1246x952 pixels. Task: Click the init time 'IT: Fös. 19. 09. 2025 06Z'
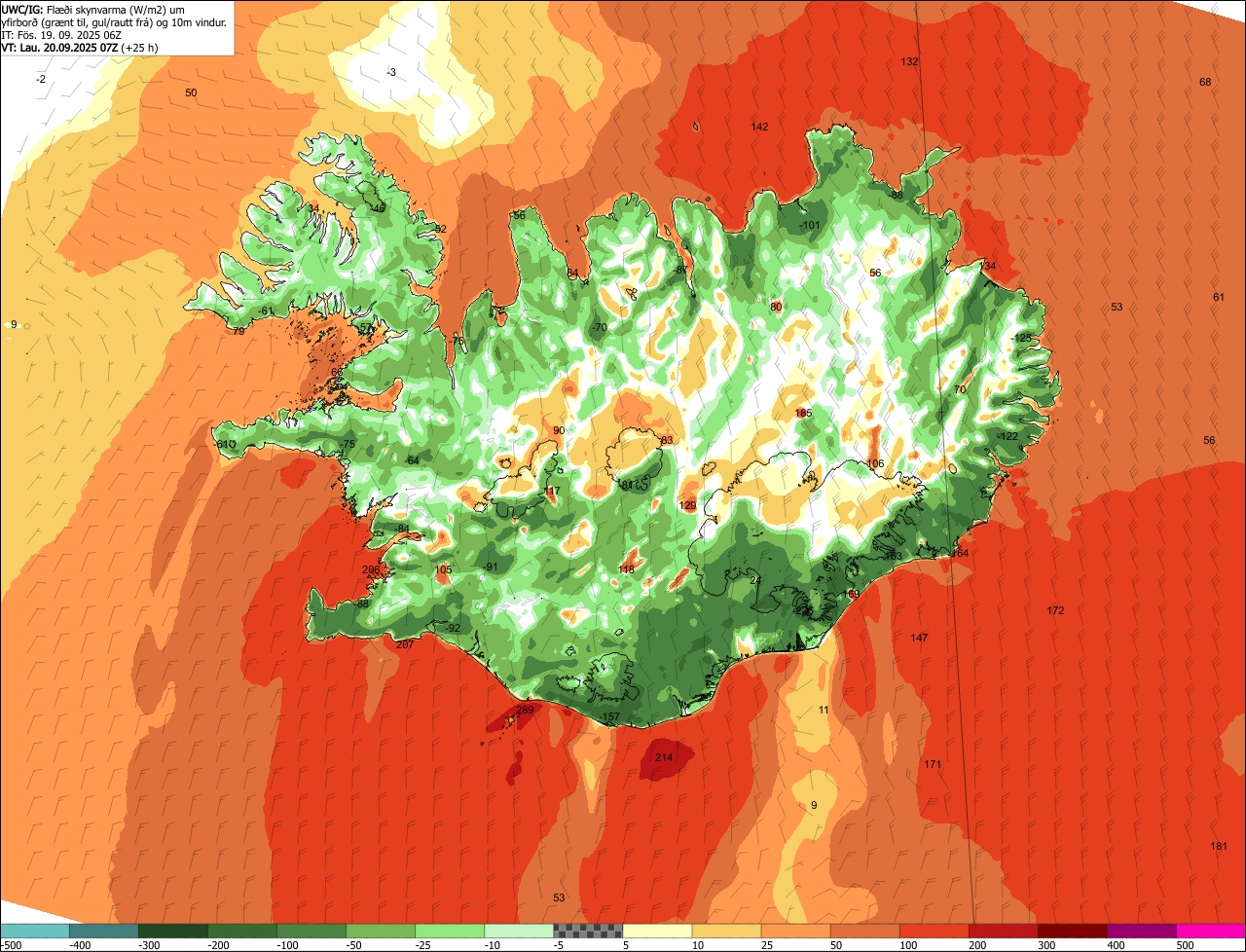pyautogui.click(x=61, y=34)
